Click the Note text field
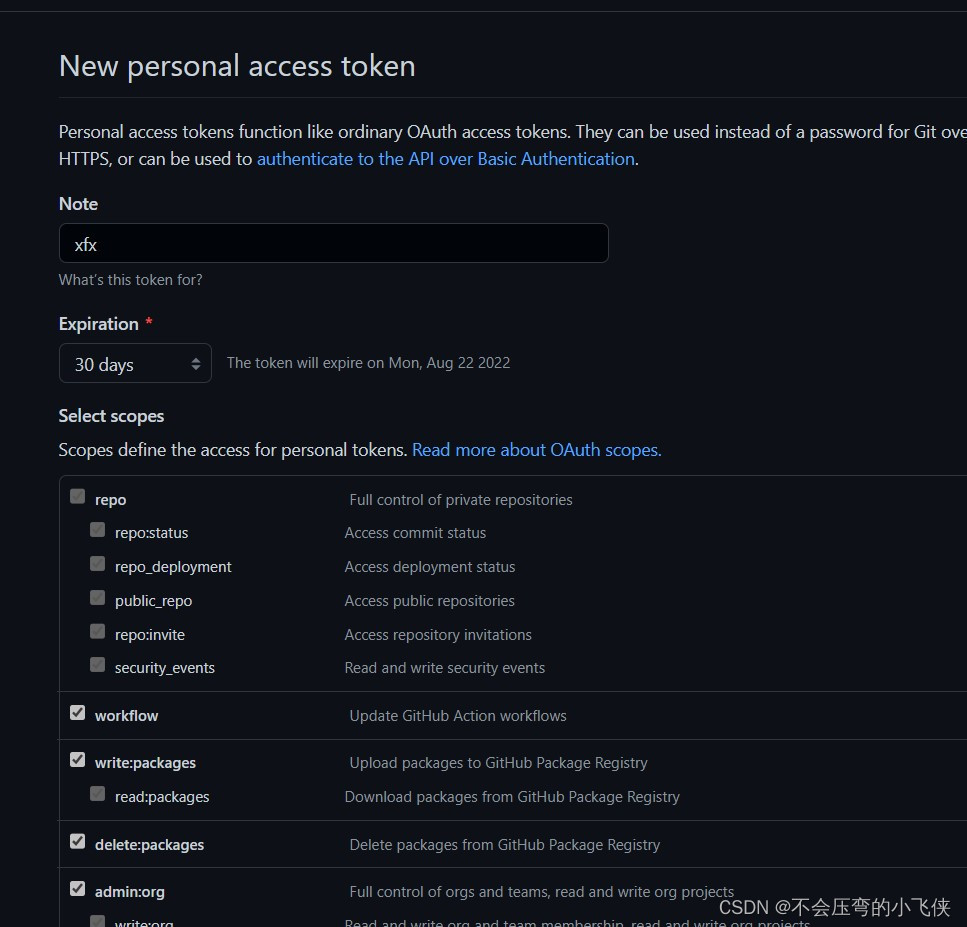Image resolution: width=967 pixels, height=927 pixels. [333, 244]
